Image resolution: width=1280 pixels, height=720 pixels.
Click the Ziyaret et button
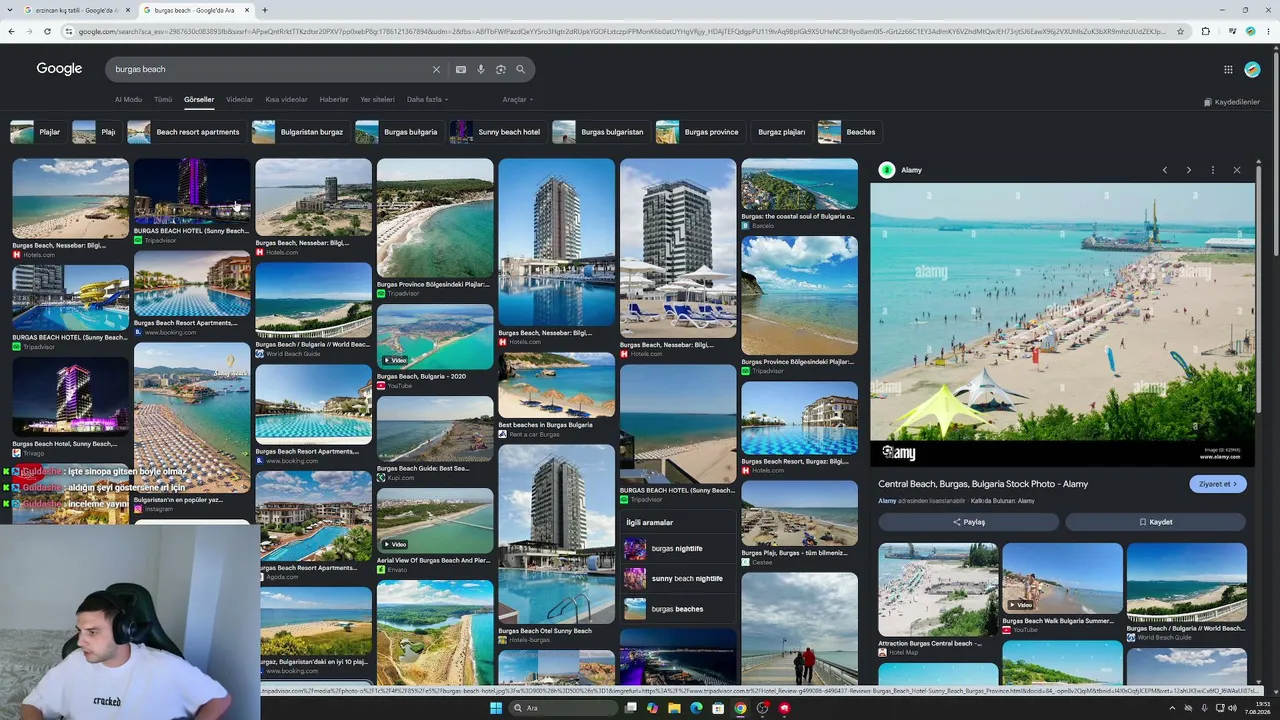pyautogui.click(x=1218, y=484)
